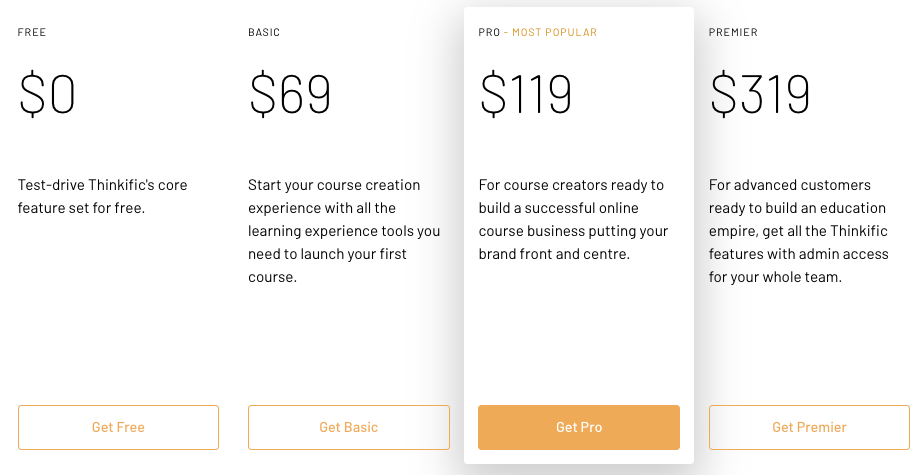Click the Get Free button
The image size is (917, 475).
pos(118,427)
